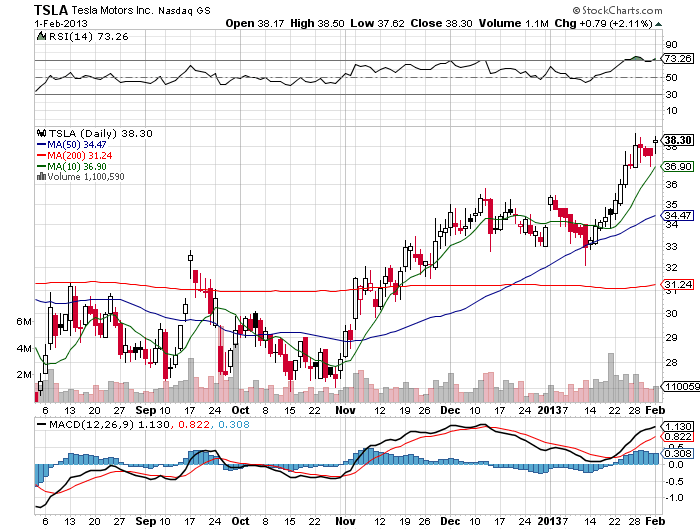The height and width of the screenshot is (530, 700).
Task: Click the High 38.50 value
Action: pyautogui.click(x=317, y=23)
